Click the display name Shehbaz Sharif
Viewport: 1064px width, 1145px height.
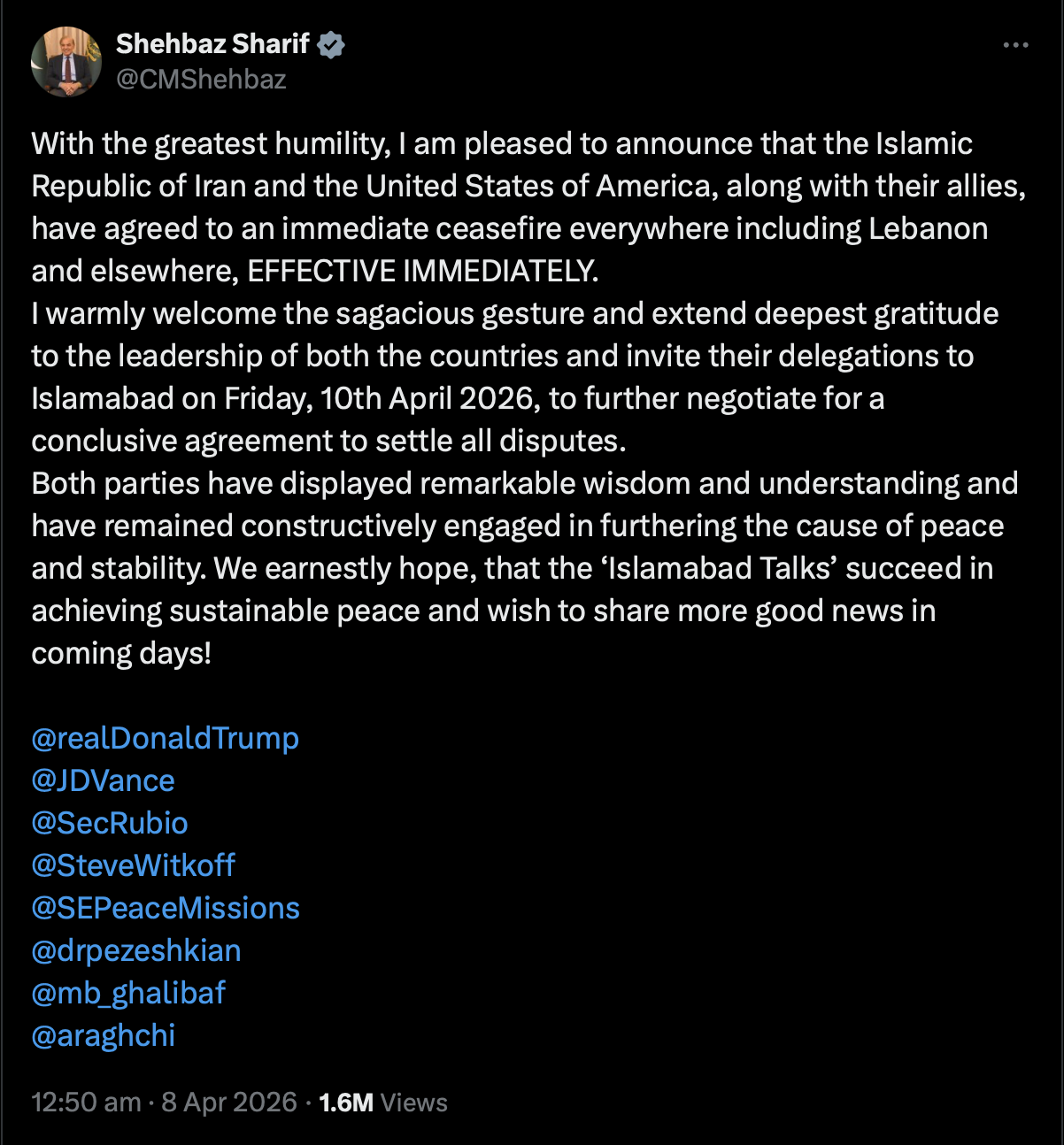point(212,43)
